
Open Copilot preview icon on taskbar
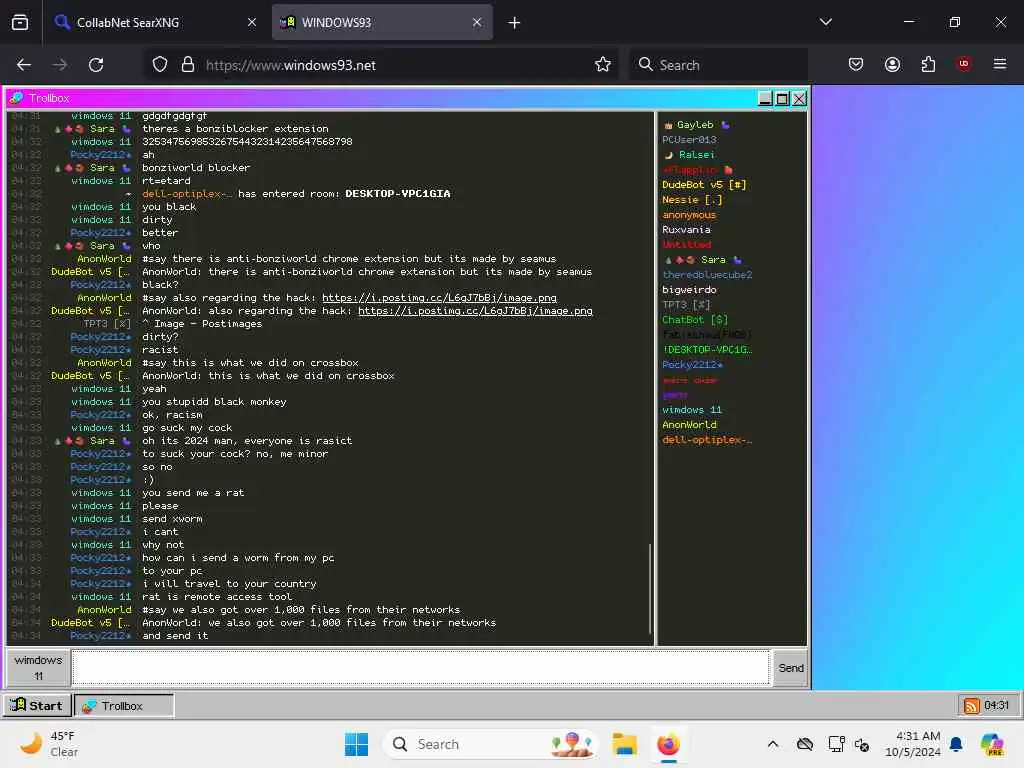pyautogui.click(x=992, y=744)
